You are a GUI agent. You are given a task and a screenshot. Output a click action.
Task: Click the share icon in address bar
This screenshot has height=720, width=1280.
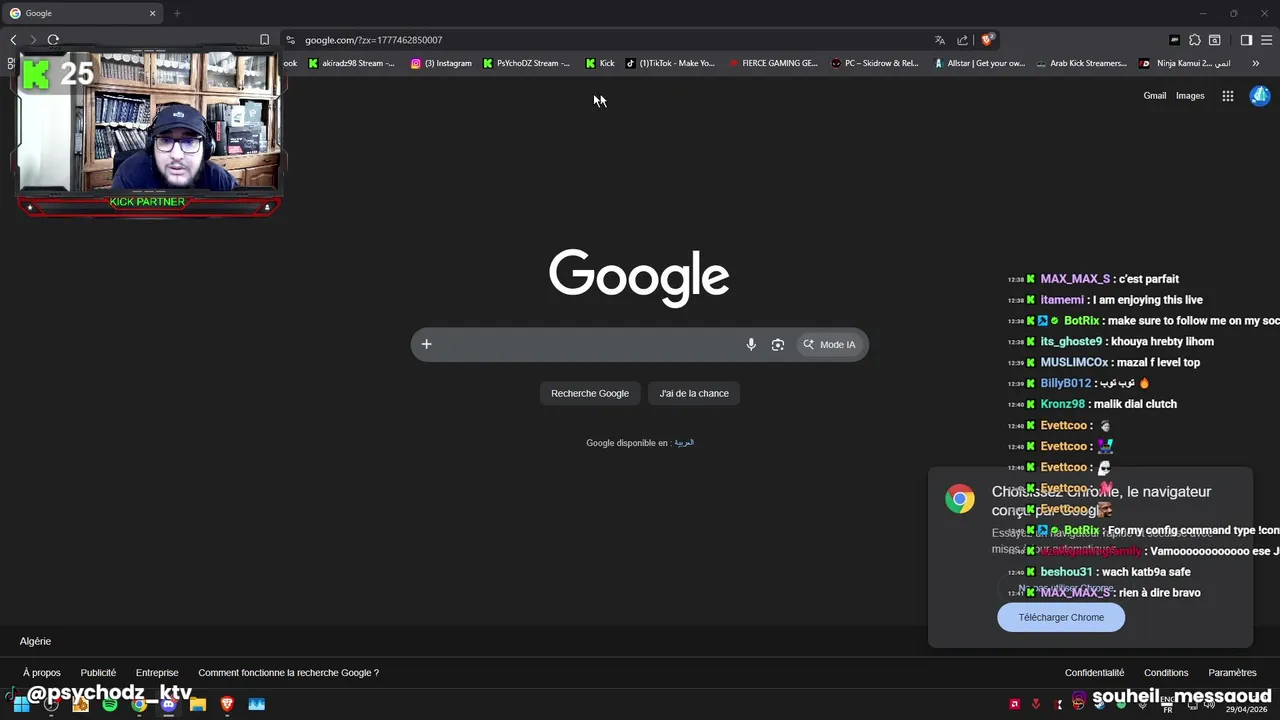point(963,40)
